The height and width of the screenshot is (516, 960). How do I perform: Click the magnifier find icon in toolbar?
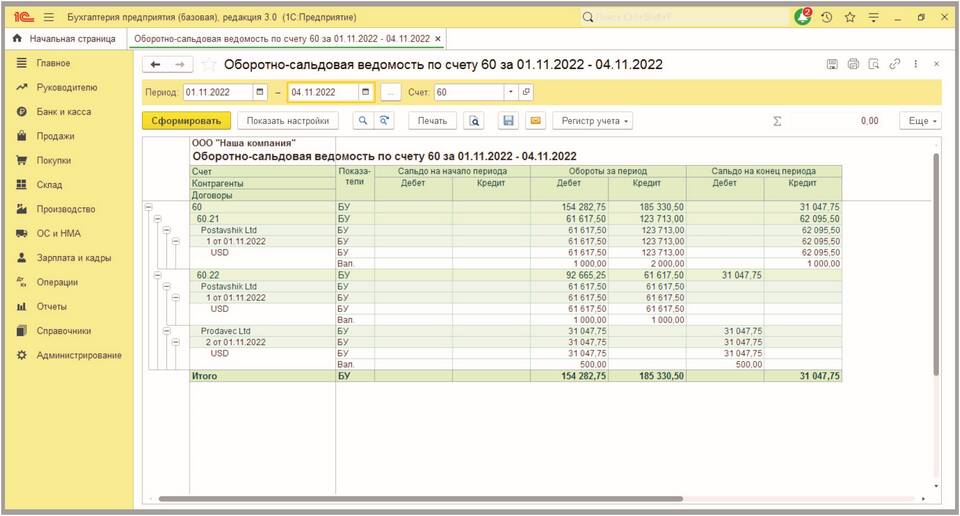click(x=363, y=121)
